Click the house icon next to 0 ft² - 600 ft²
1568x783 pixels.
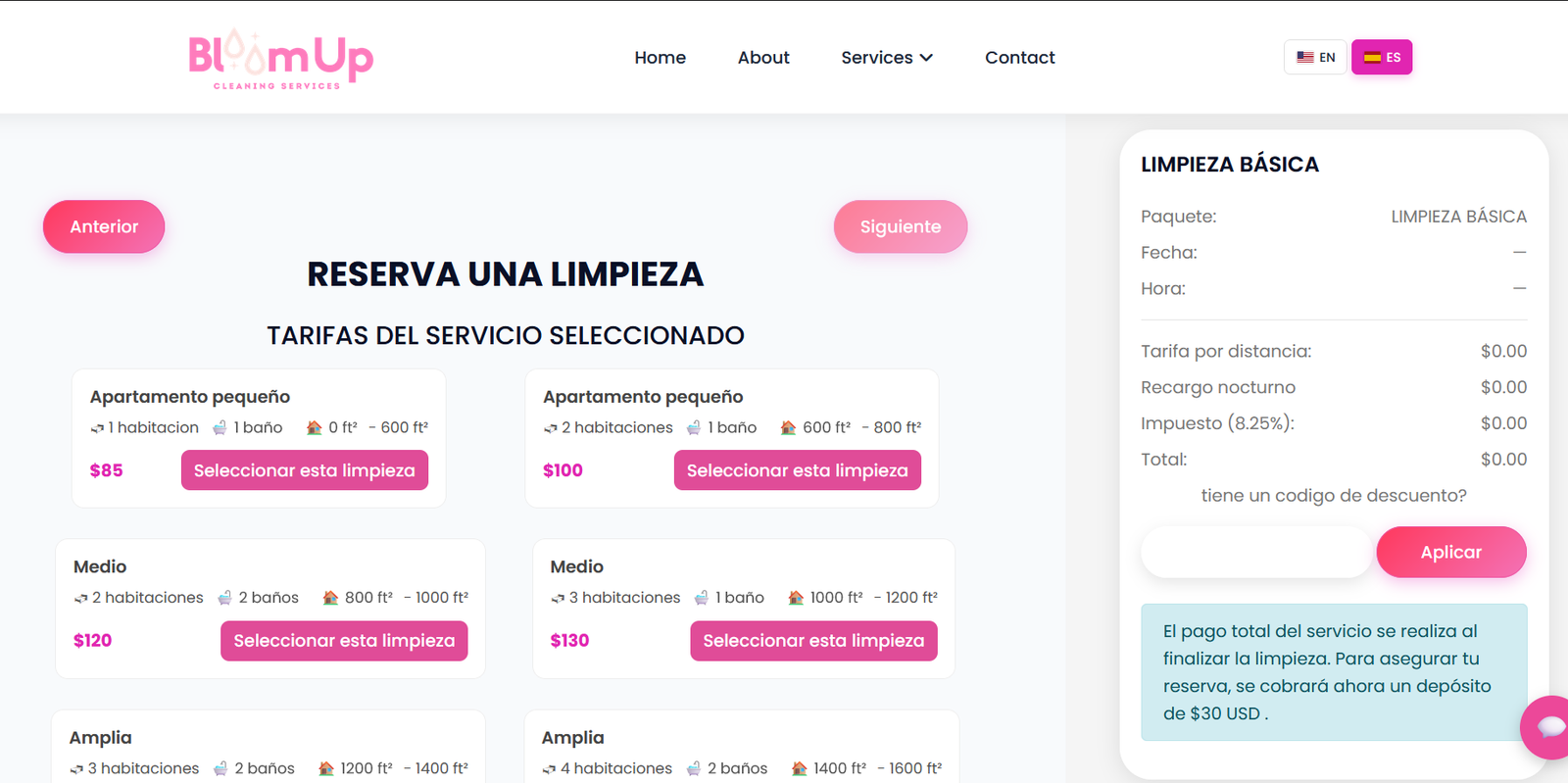pos(314,427)
